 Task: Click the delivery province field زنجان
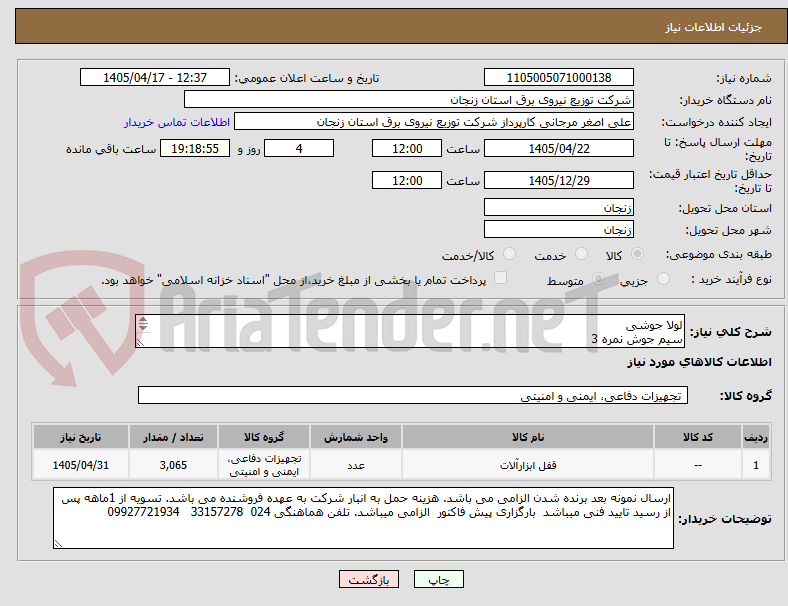point(559,207)
